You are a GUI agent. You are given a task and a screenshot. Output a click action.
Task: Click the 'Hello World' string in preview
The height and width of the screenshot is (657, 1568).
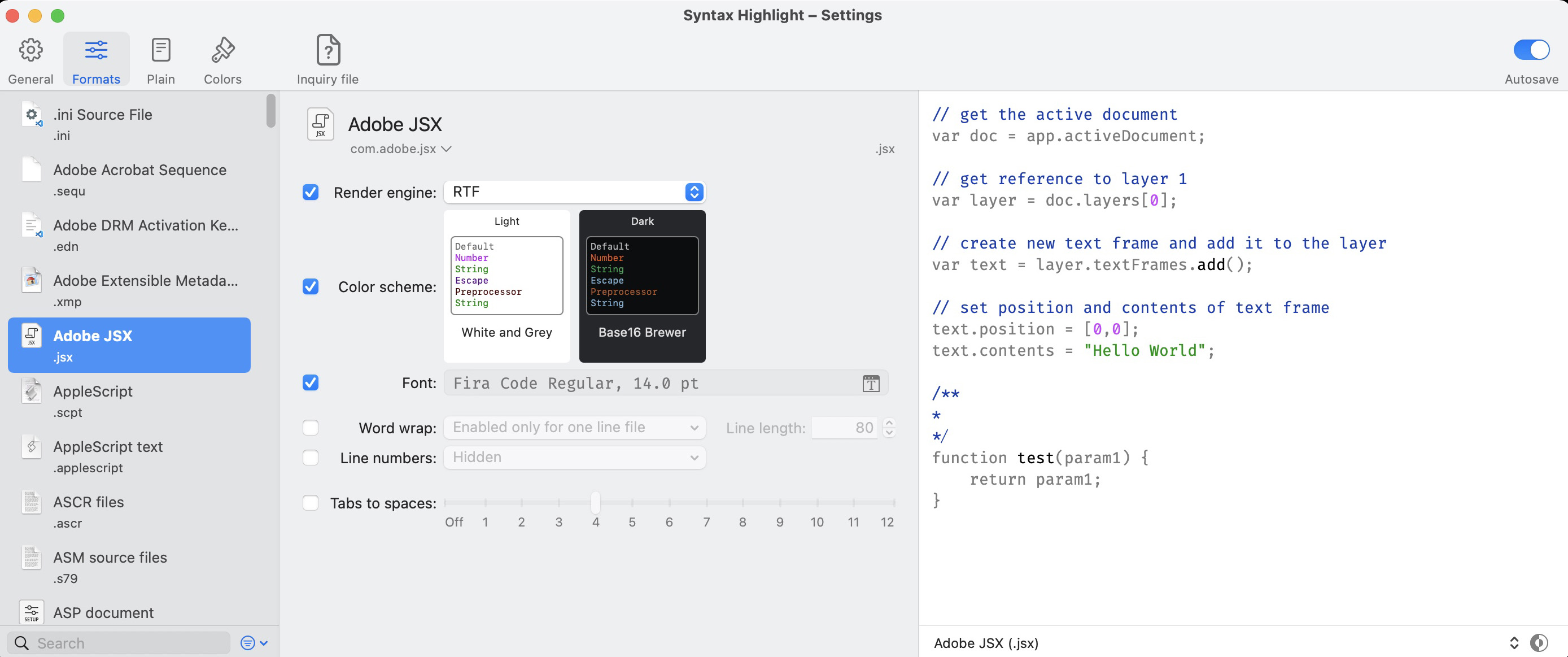tap(1145, 351)
